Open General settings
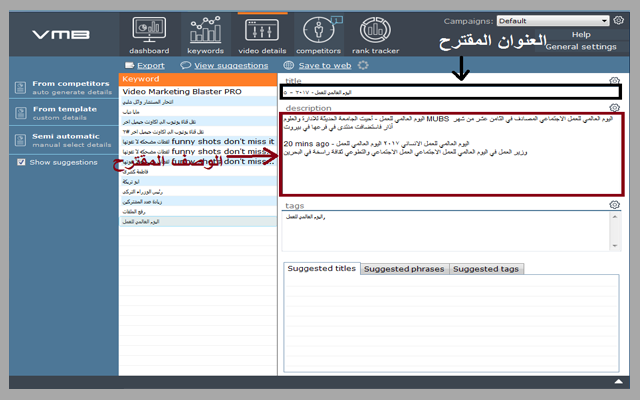This screenshot has height=400, width=640. (x=581, y=47)
